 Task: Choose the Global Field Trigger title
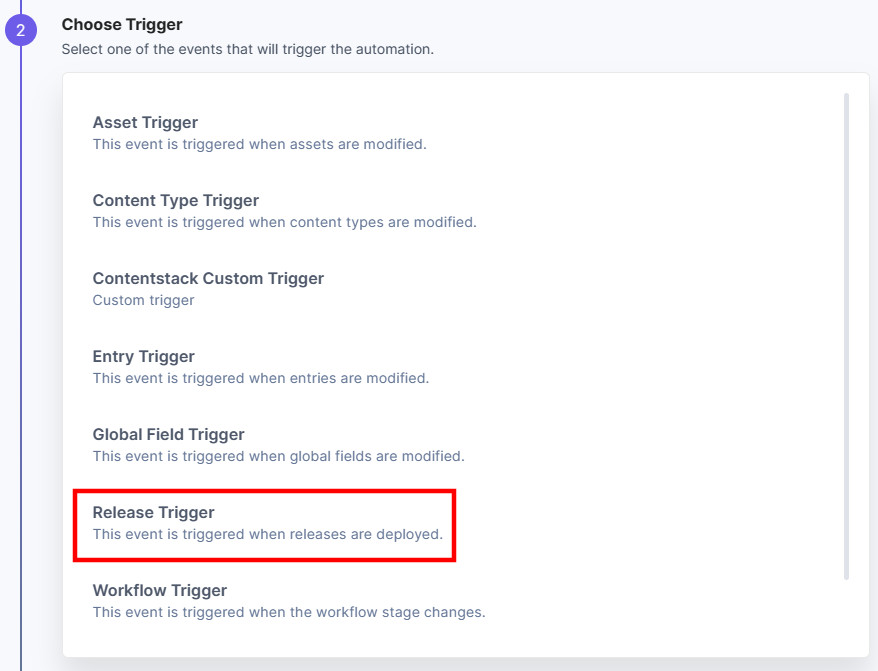168,434
